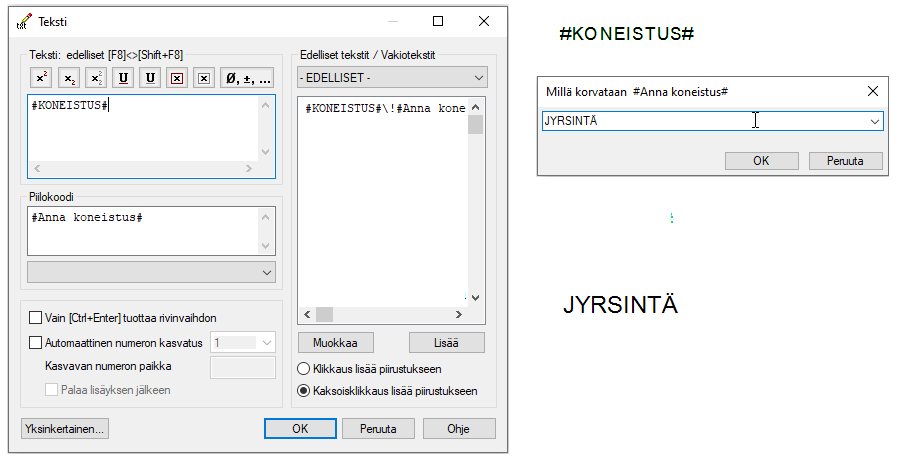The height and width of the screenshot is (461, 898).
Task: Click the JYRSINTÄ text on drawing canvas
Action: click(x=620, y=305)
